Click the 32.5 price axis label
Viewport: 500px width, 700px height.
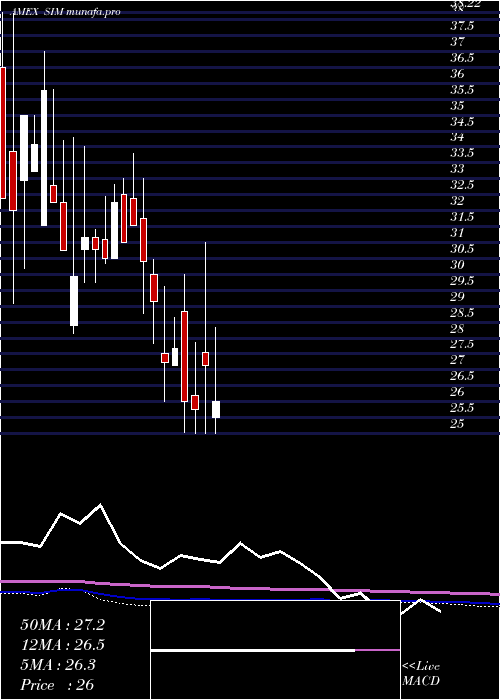click(x=462, y=185)
